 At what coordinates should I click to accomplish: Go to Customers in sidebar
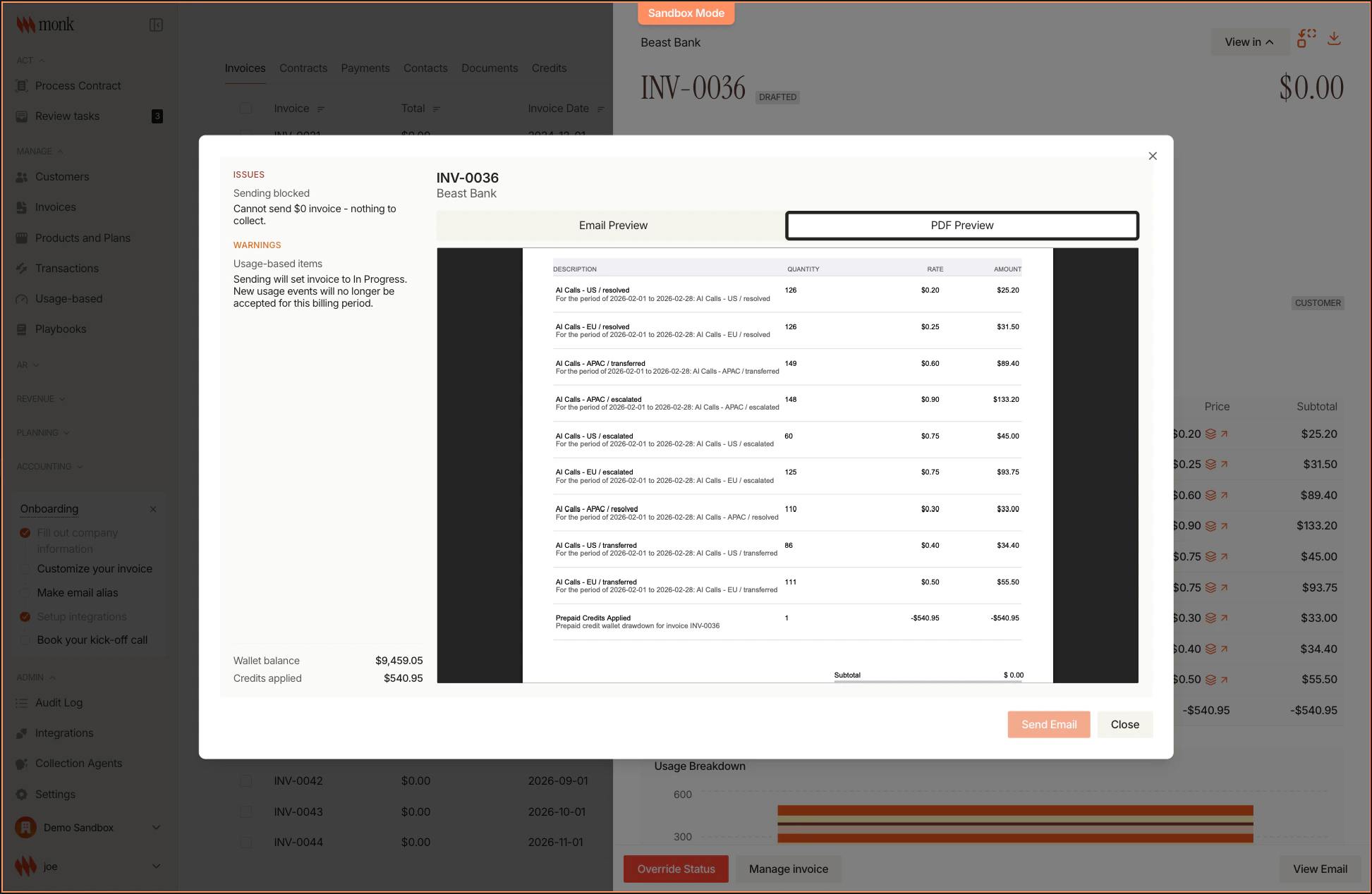click(x=52, y=177)
